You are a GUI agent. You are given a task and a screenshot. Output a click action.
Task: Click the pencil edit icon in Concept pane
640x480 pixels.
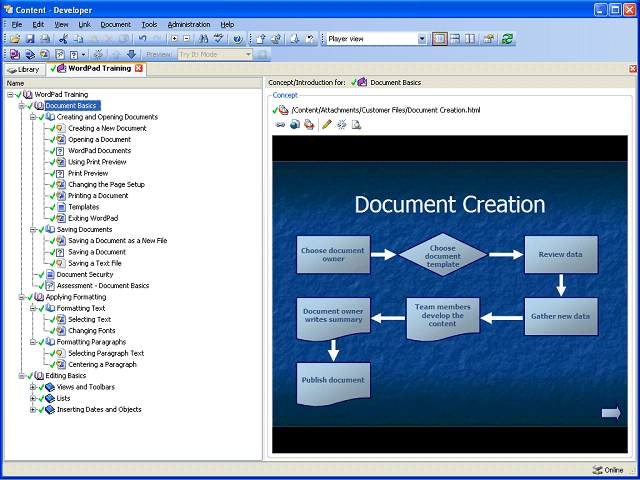click(x=327, y=124)
